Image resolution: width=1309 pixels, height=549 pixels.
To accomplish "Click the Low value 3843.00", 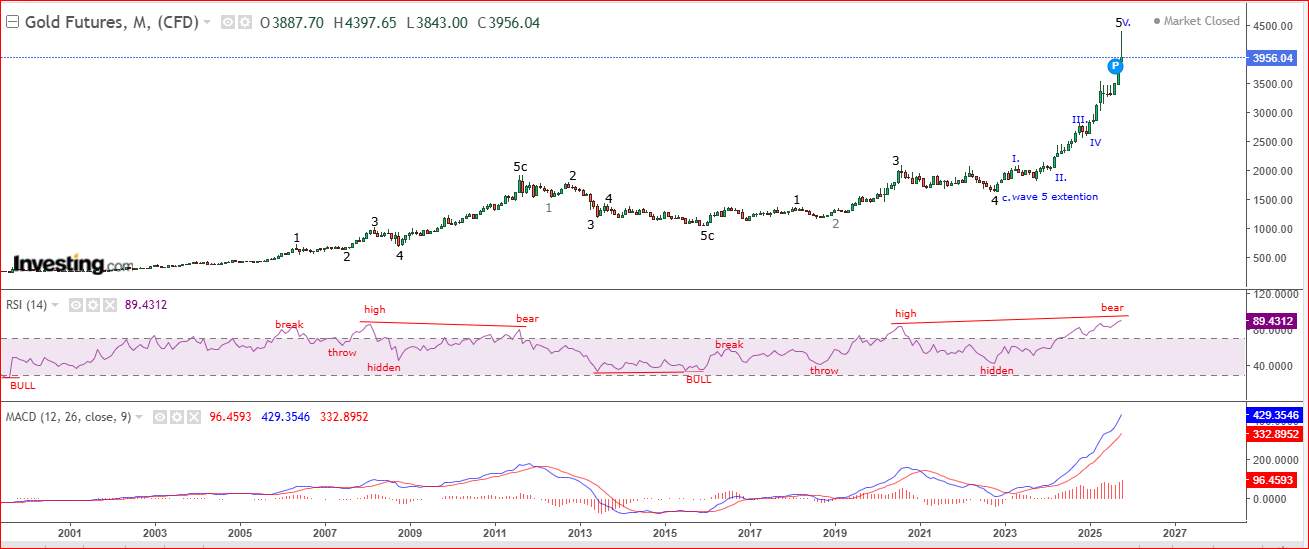I will 442,21.
